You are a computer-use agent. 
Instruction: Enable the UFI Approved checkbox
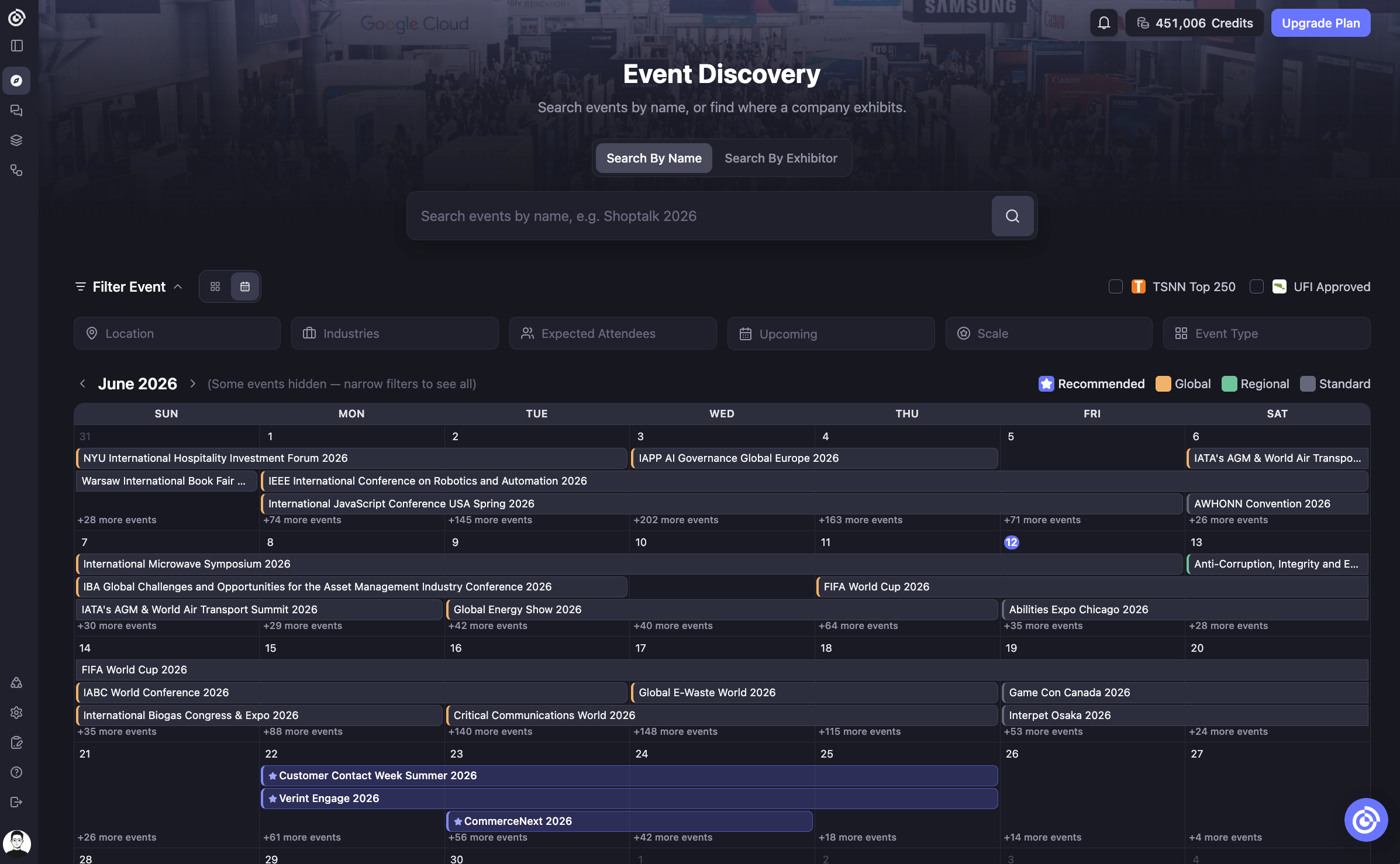(1256, 286)
